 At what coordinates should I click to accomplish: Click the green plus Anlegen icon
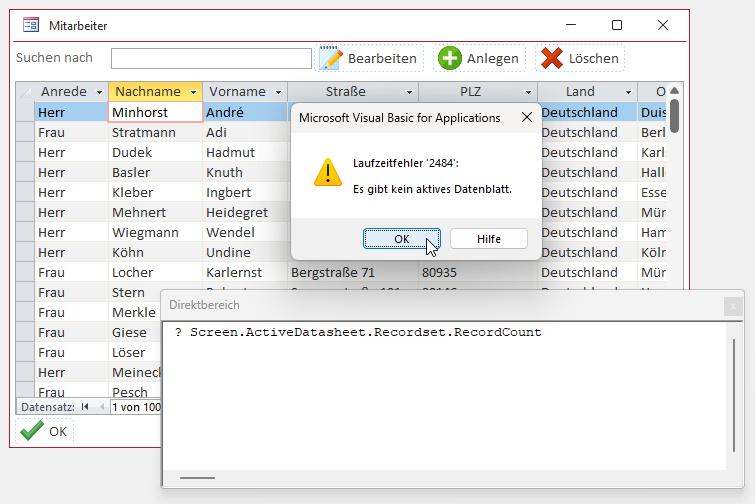coord(450,58)
